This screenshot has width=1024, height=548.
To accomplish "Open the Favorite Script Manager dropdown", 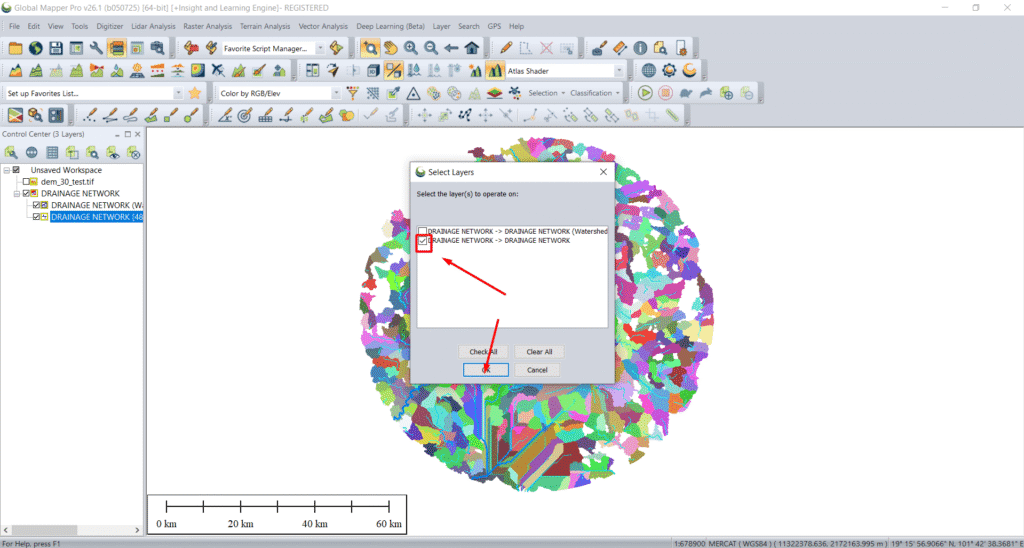I will [x=320, y=48].
